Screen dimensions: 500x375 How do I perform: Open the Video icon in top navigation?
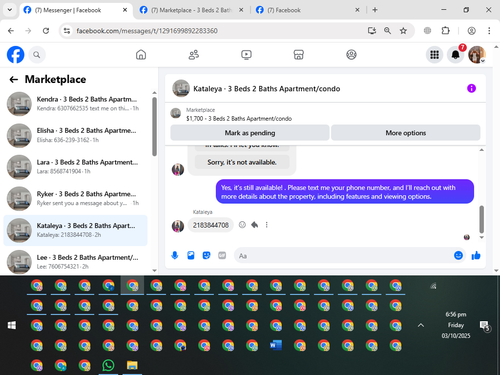pos(246,55)
